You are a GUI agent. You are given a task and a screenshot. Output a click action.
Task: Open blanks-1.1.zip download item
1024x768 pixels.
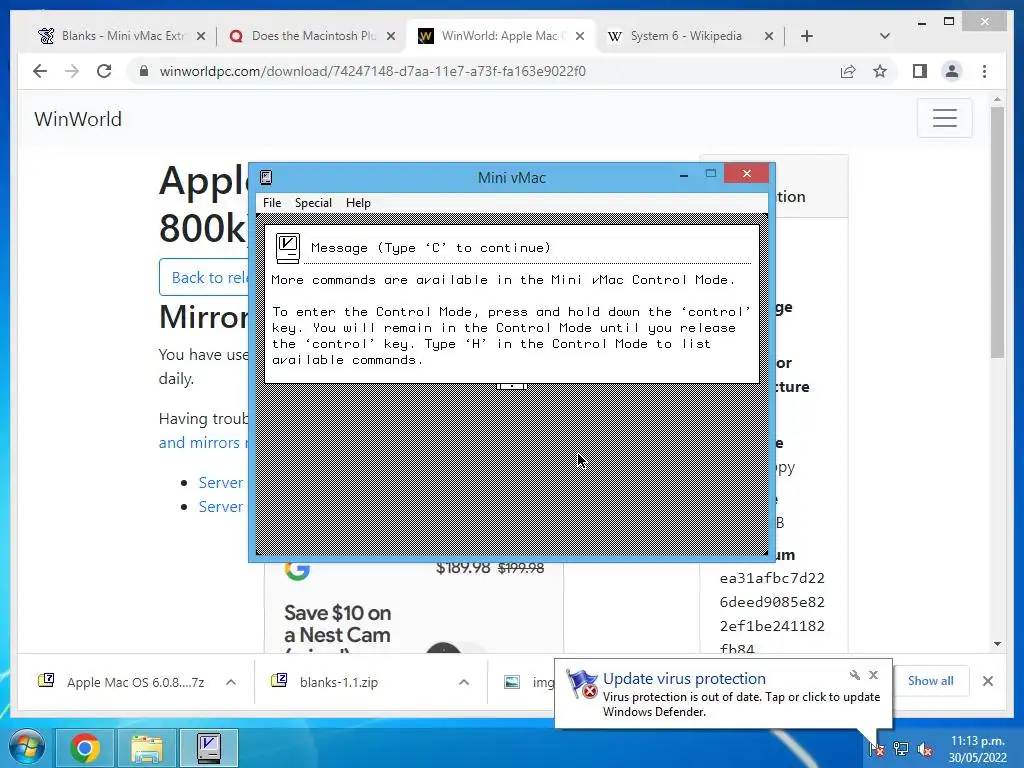(x=325, y=682)
